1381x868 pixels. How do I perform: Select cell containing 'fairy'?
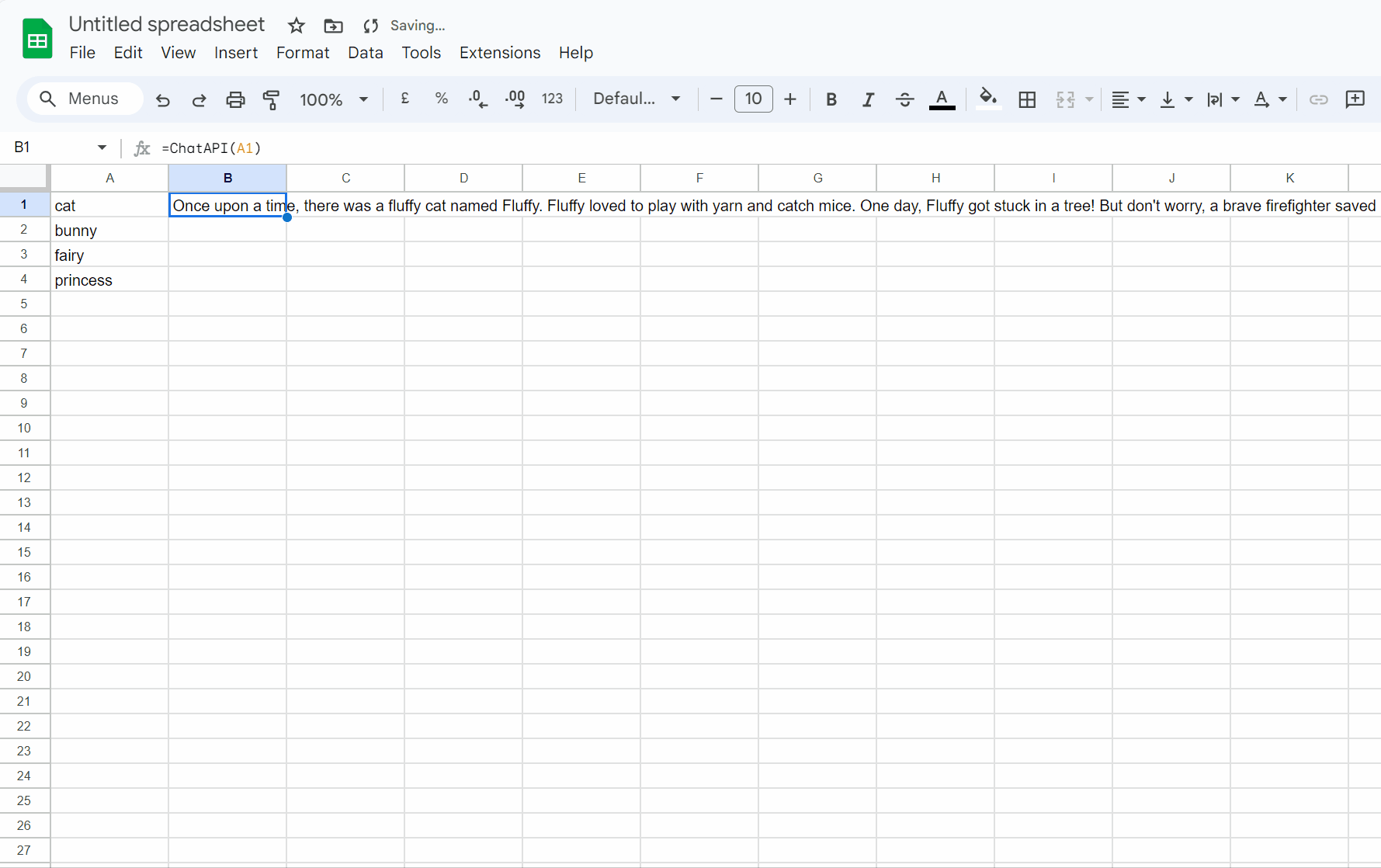109,255
